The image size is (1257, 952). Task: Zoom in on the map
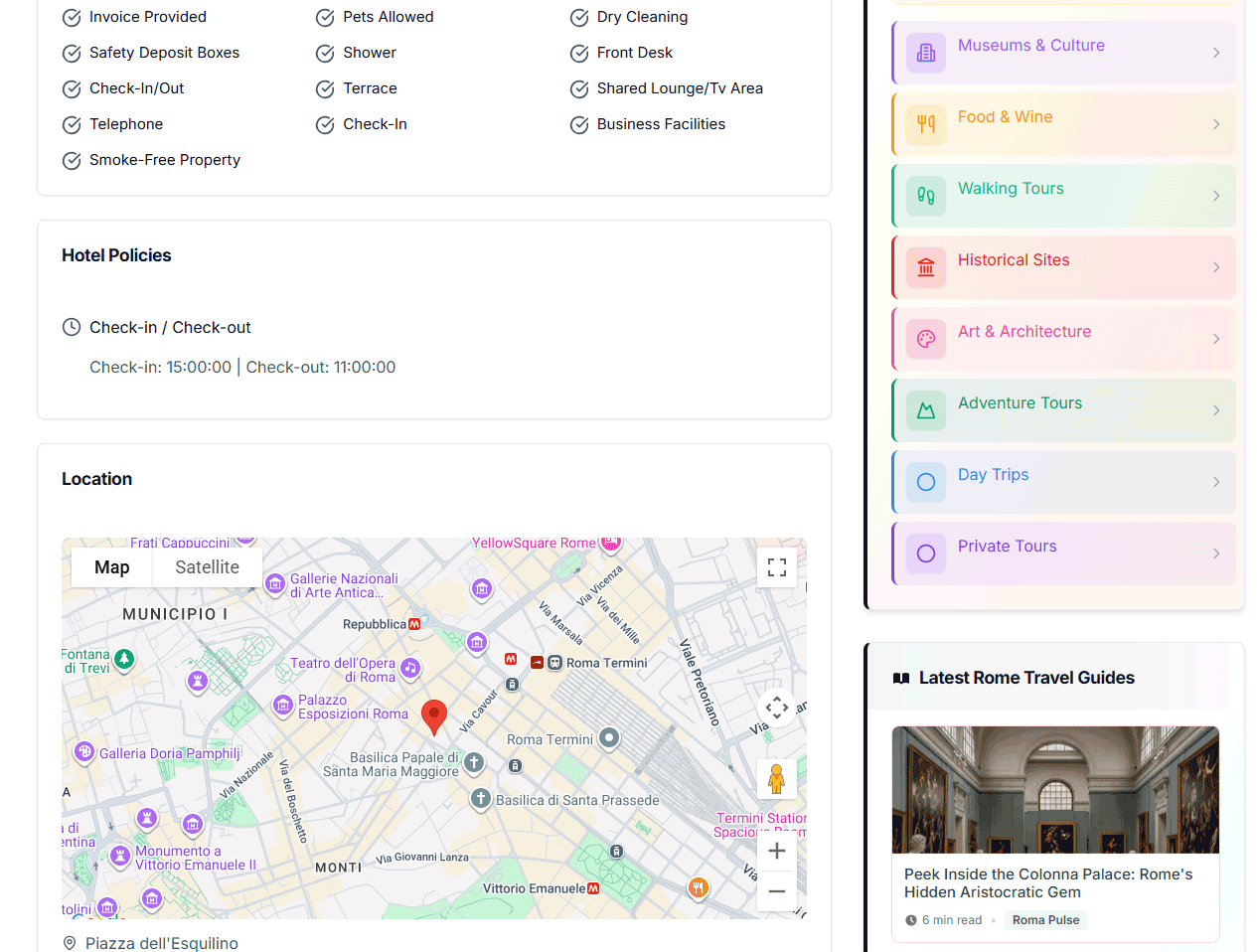[x=777, y=851]
